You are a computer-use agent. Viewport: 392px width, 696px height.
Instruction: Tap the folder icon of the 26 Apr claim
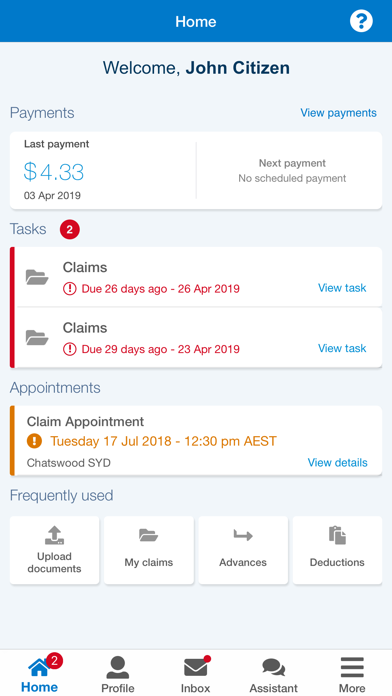tap(37, 277)
